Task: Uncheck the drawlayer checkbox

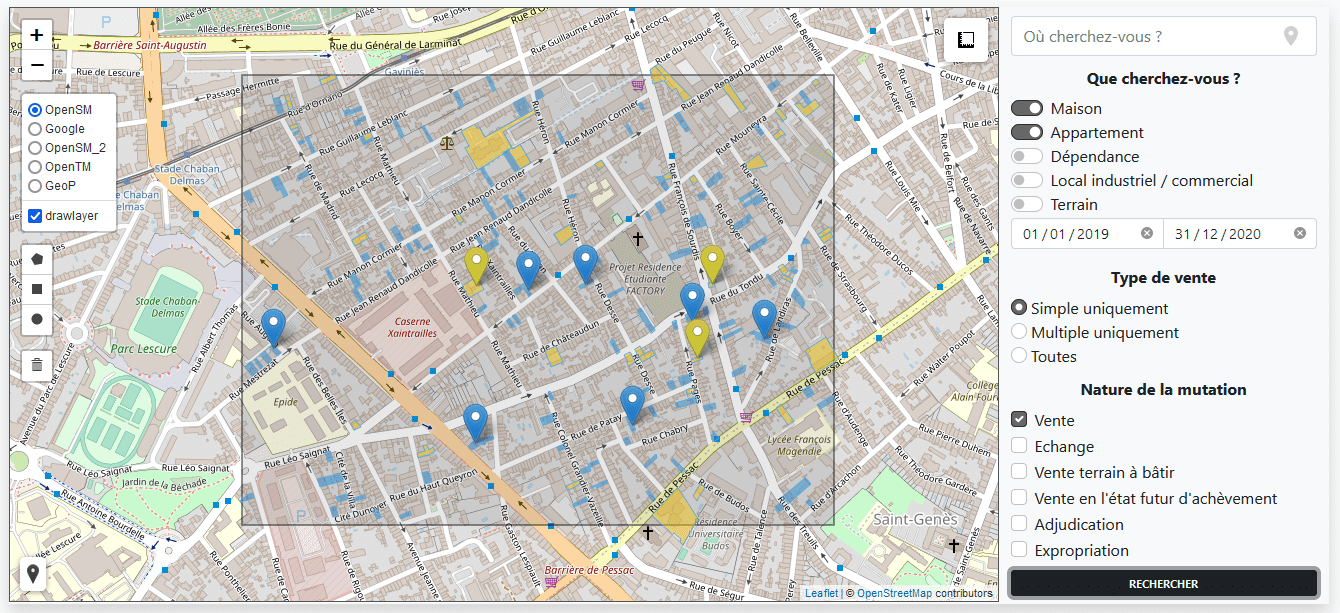Action: click(x=35, y=216)
